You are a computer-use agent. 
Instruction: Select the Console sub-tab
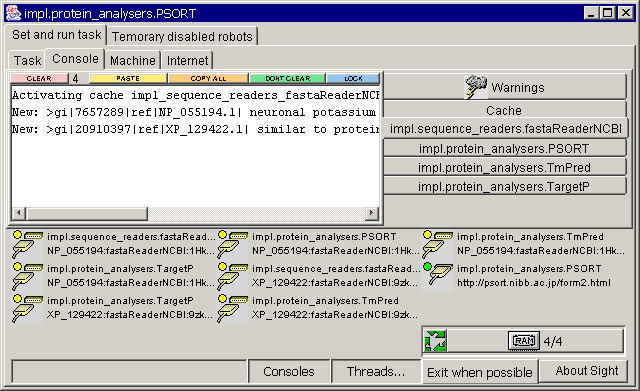(x=75, y=59)
